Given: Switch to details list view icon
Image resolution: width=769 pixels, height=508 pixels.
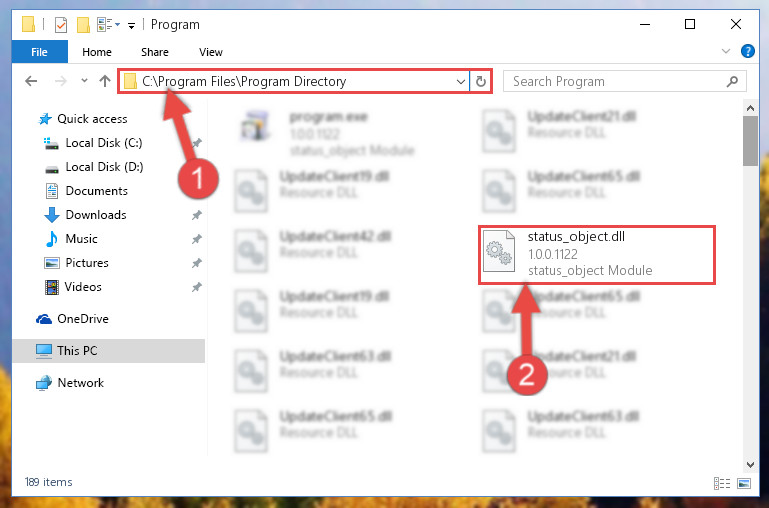Looking at the screenshot, I should [x=722, y=483].
